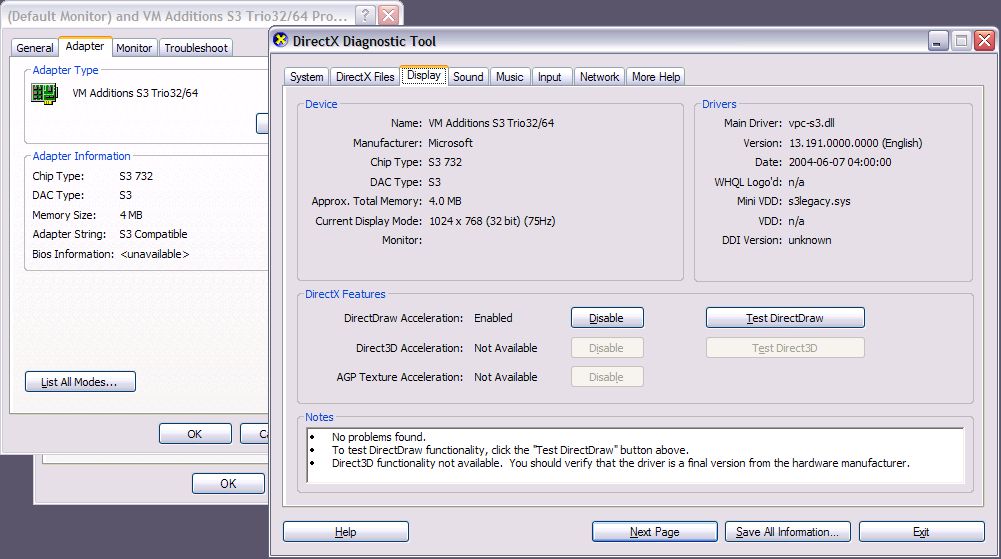
Task: Switch to the Sound tab
Action: [x=468, y=77]
